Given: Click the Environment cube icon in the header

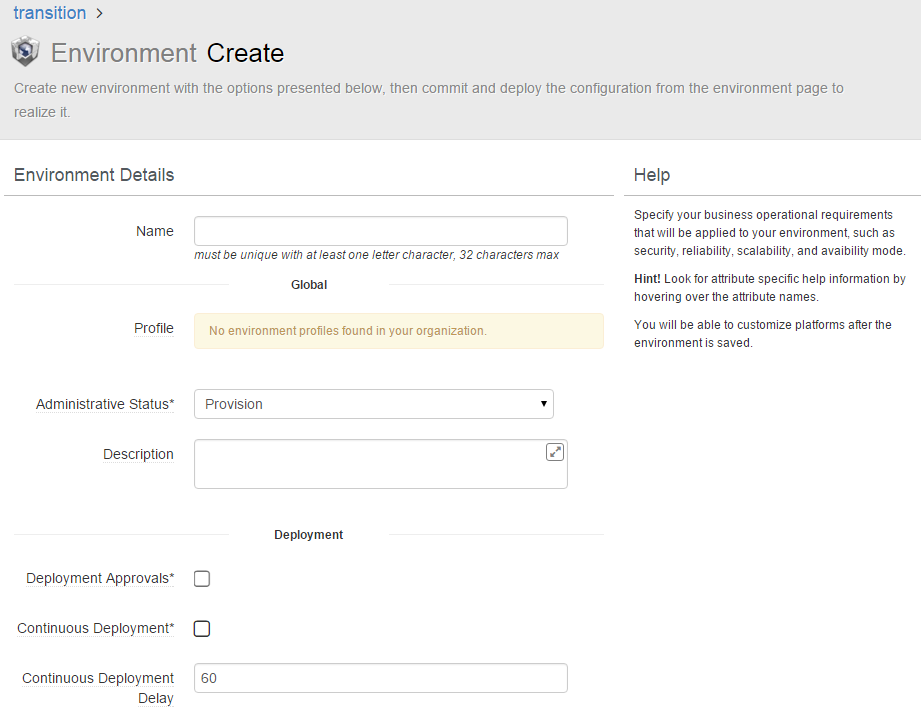Looking at the screenshot, I should pos(25,50).
